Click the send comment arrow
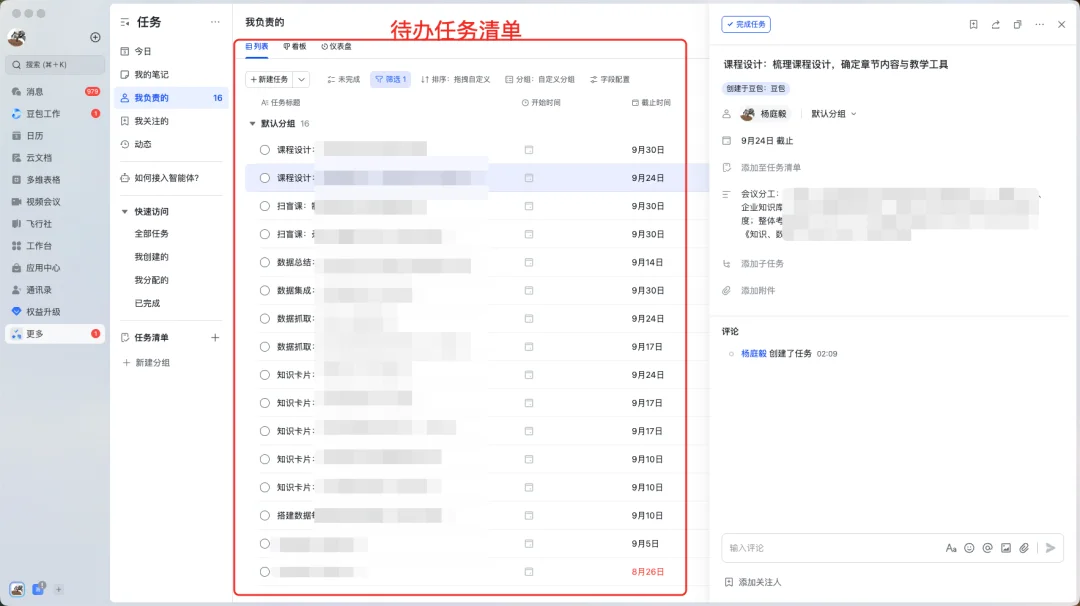Viewport: 1080px width, 606px height. 1050,548
